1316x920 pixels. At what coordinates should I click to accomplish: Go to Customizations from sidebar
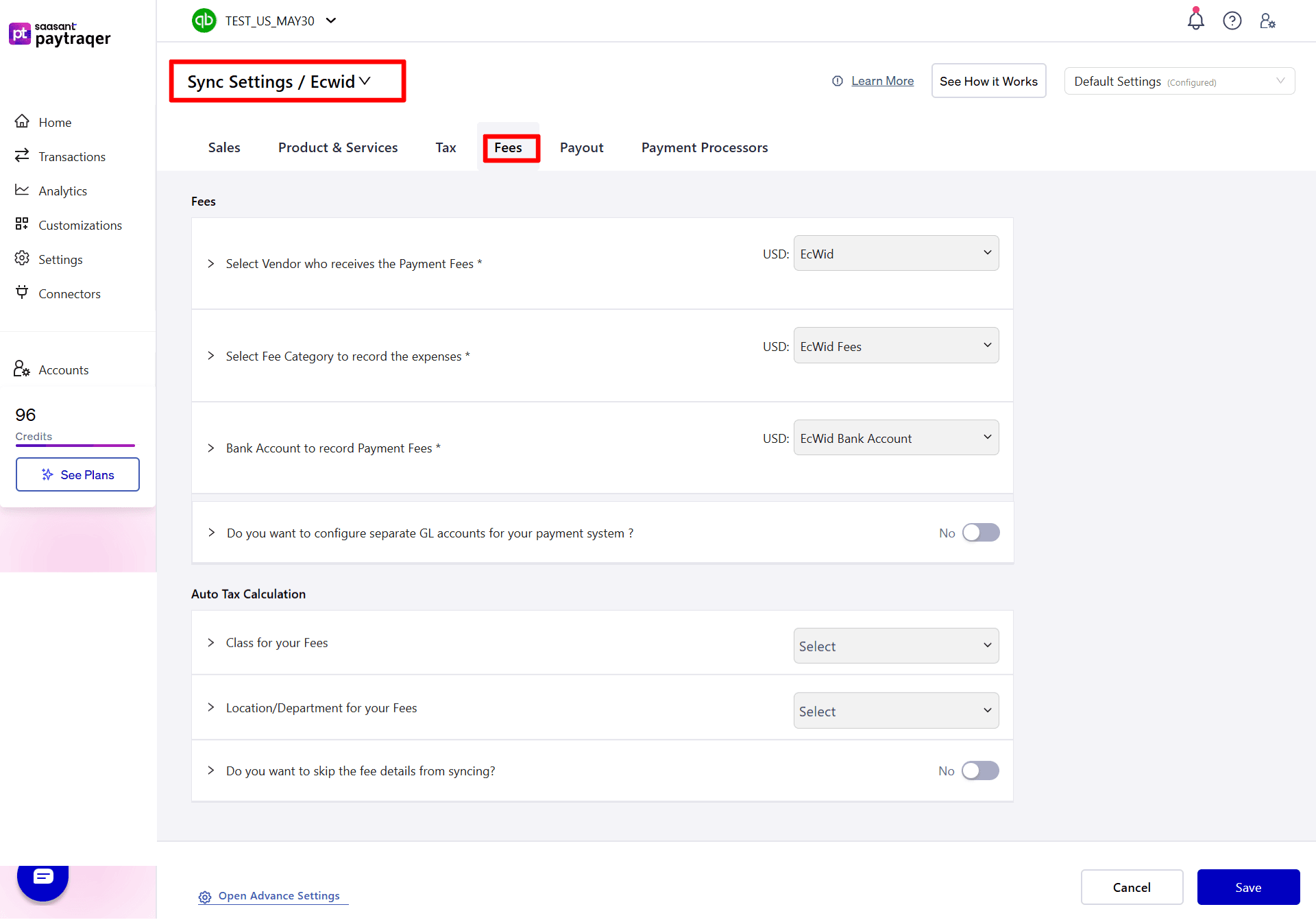80,225
